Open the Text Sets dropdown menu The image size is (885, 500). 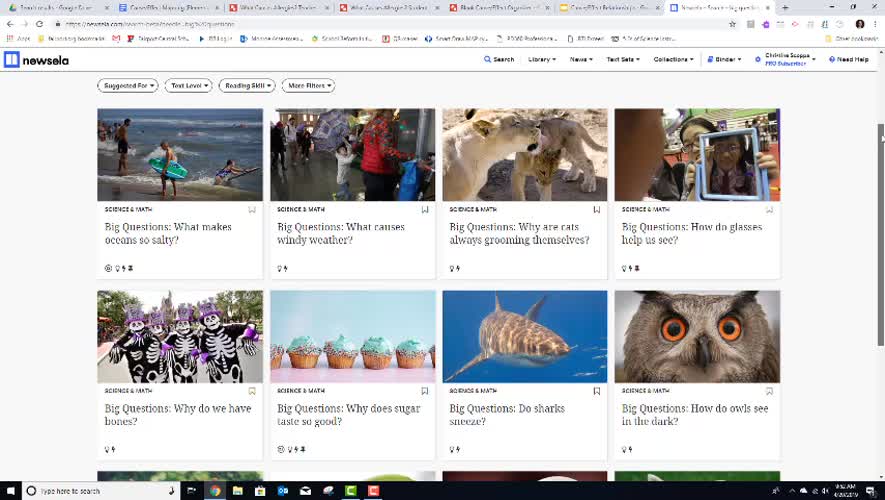(x=623, y=59)
